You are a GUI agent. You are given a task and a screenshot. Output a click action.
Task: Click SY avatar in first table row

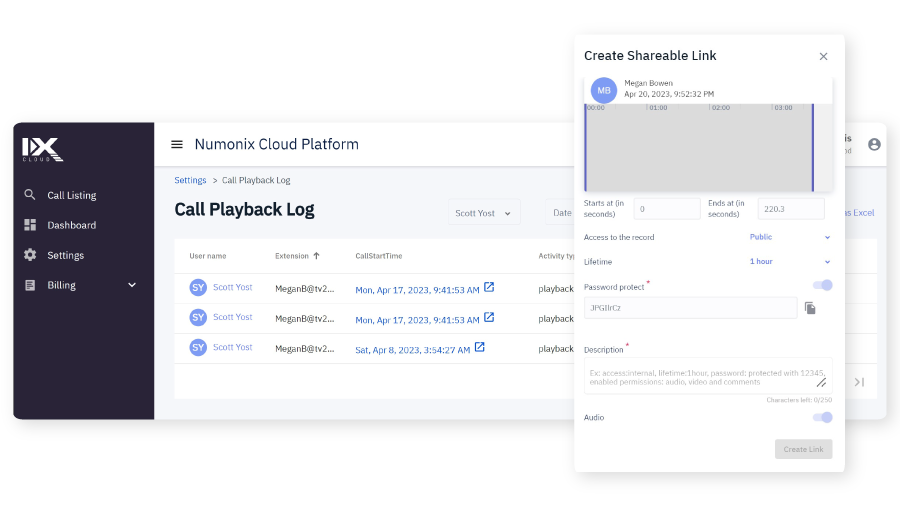pos(198,287)
